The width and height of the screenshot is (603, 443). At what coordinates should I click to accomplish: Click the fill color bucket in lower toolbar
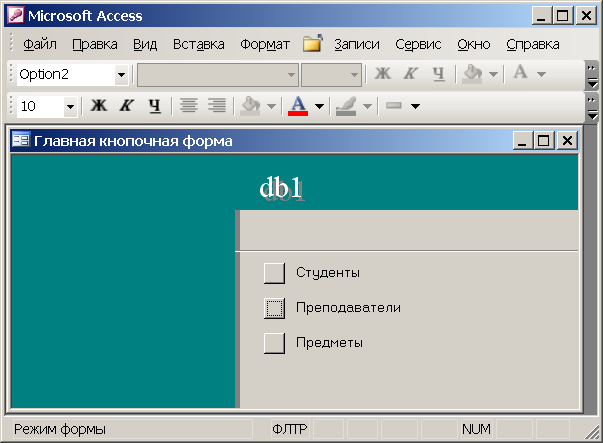click(250, 105)
